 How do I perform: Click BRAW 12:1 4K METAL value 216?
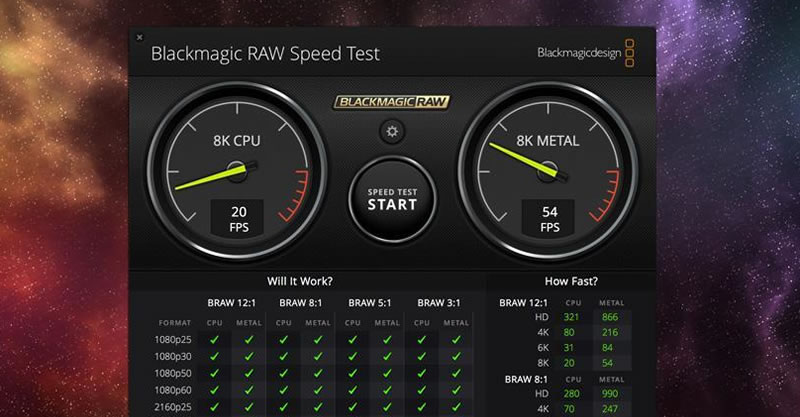(610, 332)
